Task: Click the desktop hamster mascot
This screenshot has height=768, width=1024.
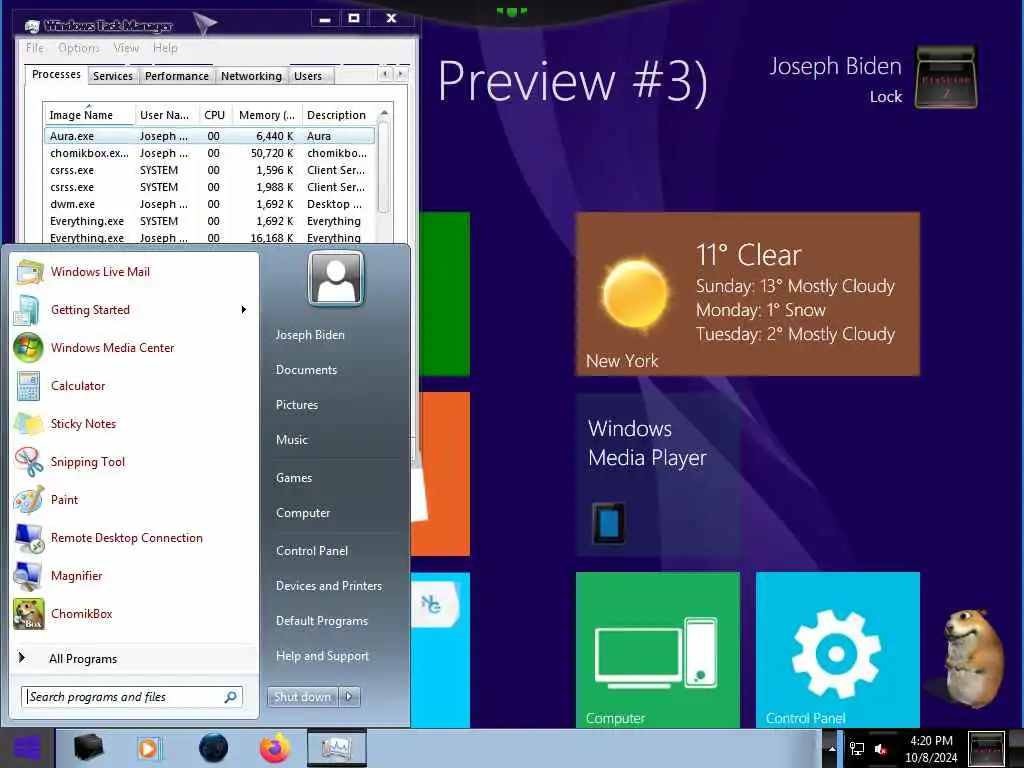Action: pyautogui.click(x=973, y=658)
